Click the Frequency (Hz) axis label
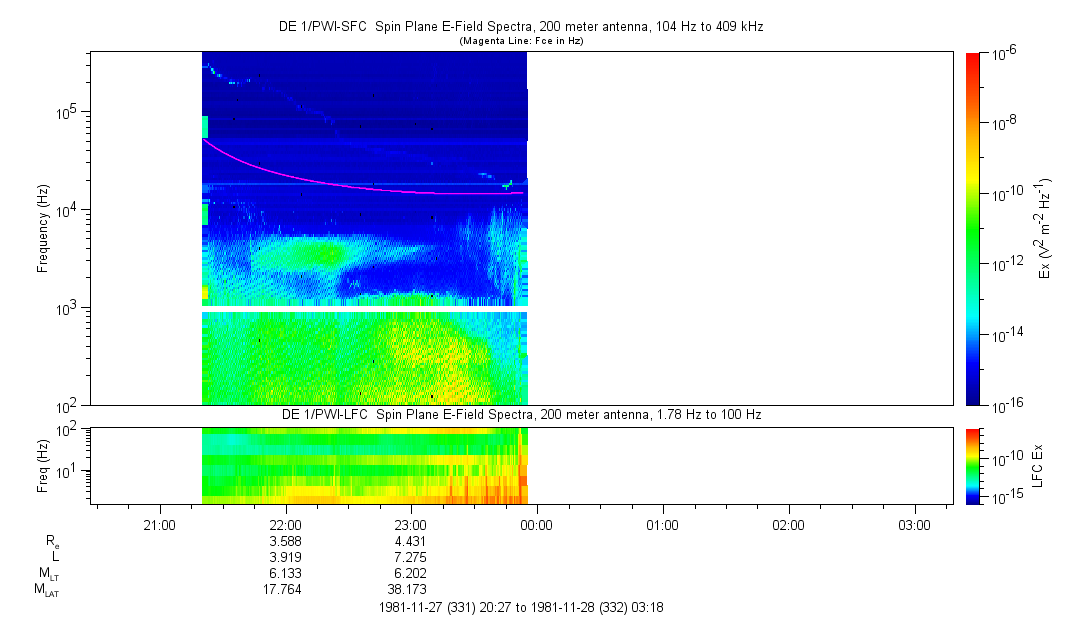Viewport: 1083px width, 620px height. click(43, 229)
